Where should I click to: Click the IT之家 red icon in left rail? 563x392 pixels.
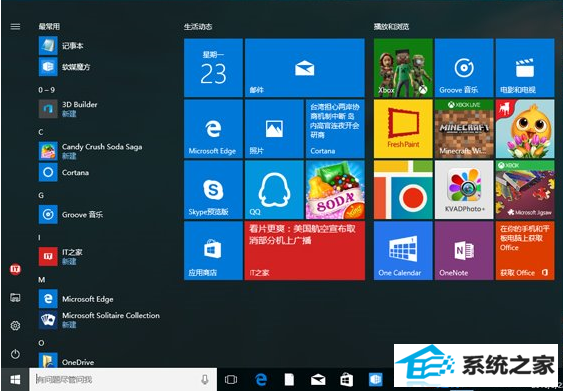(x=15, y=269)
